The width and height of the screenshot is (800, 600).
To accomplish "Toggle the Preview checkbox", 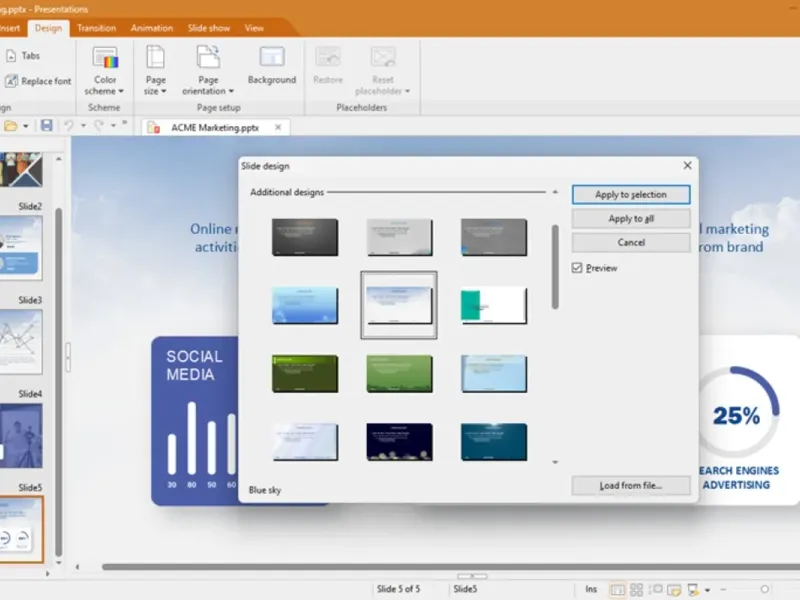I will 577,268.
